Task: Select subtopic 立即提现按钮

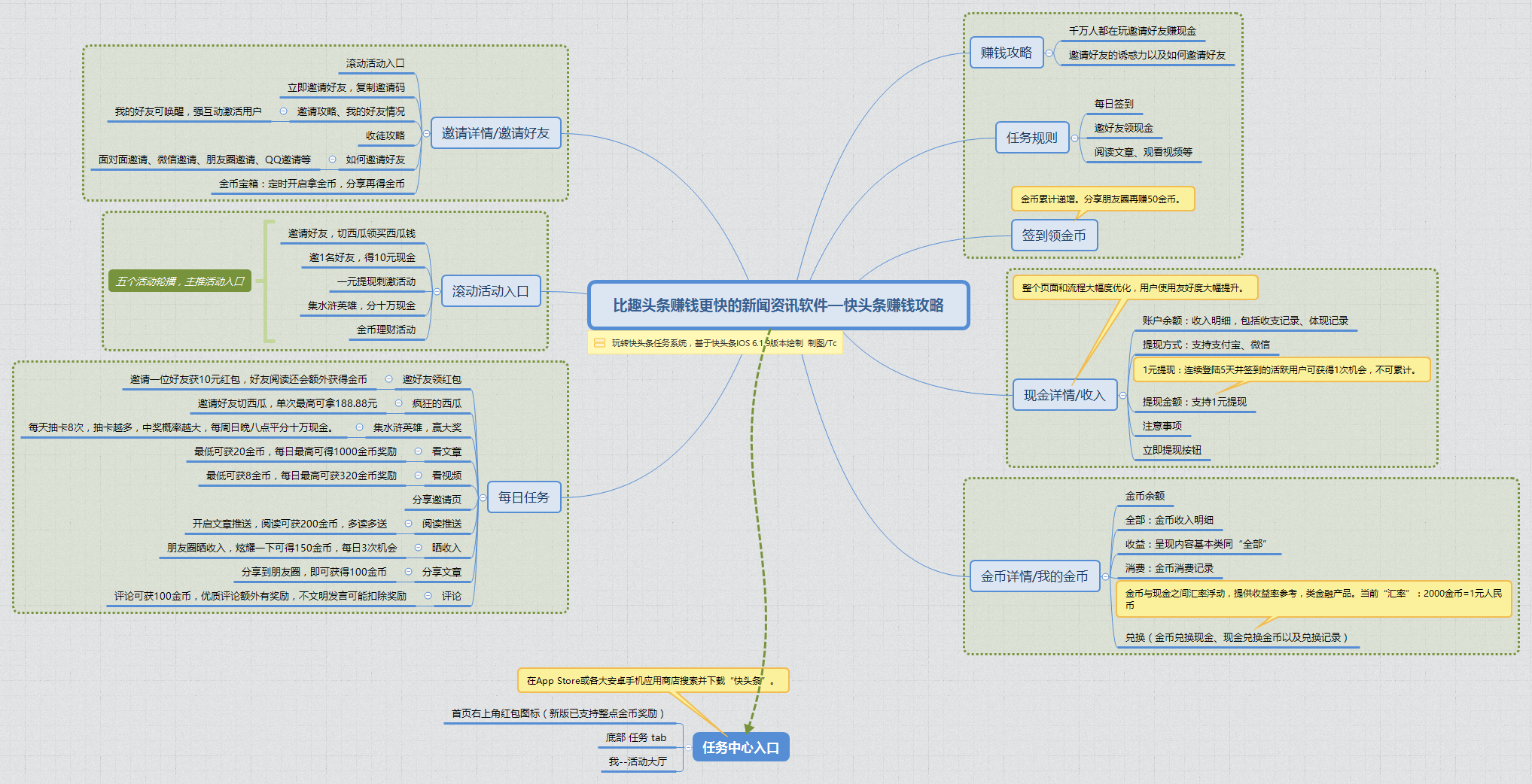Action: coord(1172,451)
